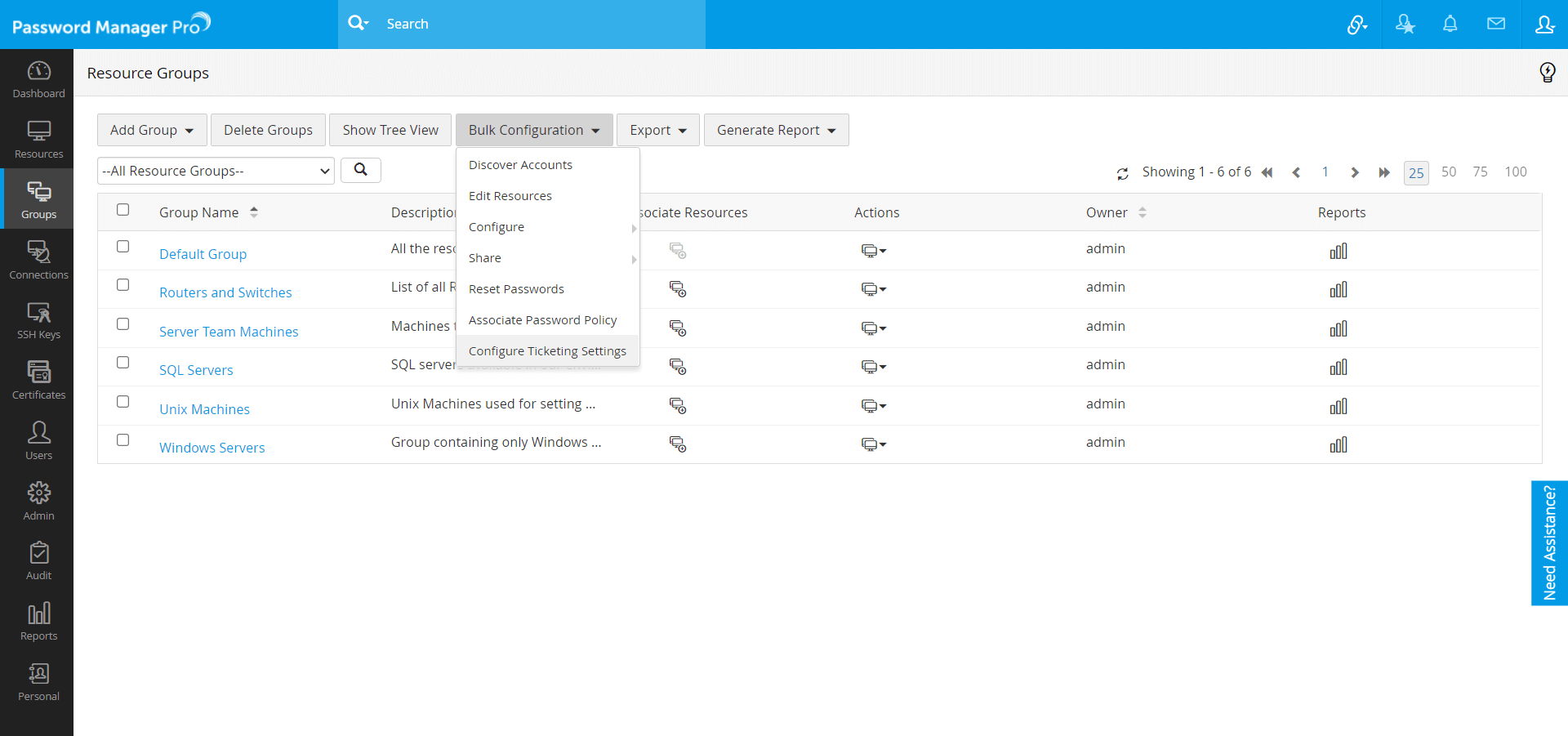1568x736 pixels.
Task: Click the notifications bell icon
Action: coord(1450,25)
